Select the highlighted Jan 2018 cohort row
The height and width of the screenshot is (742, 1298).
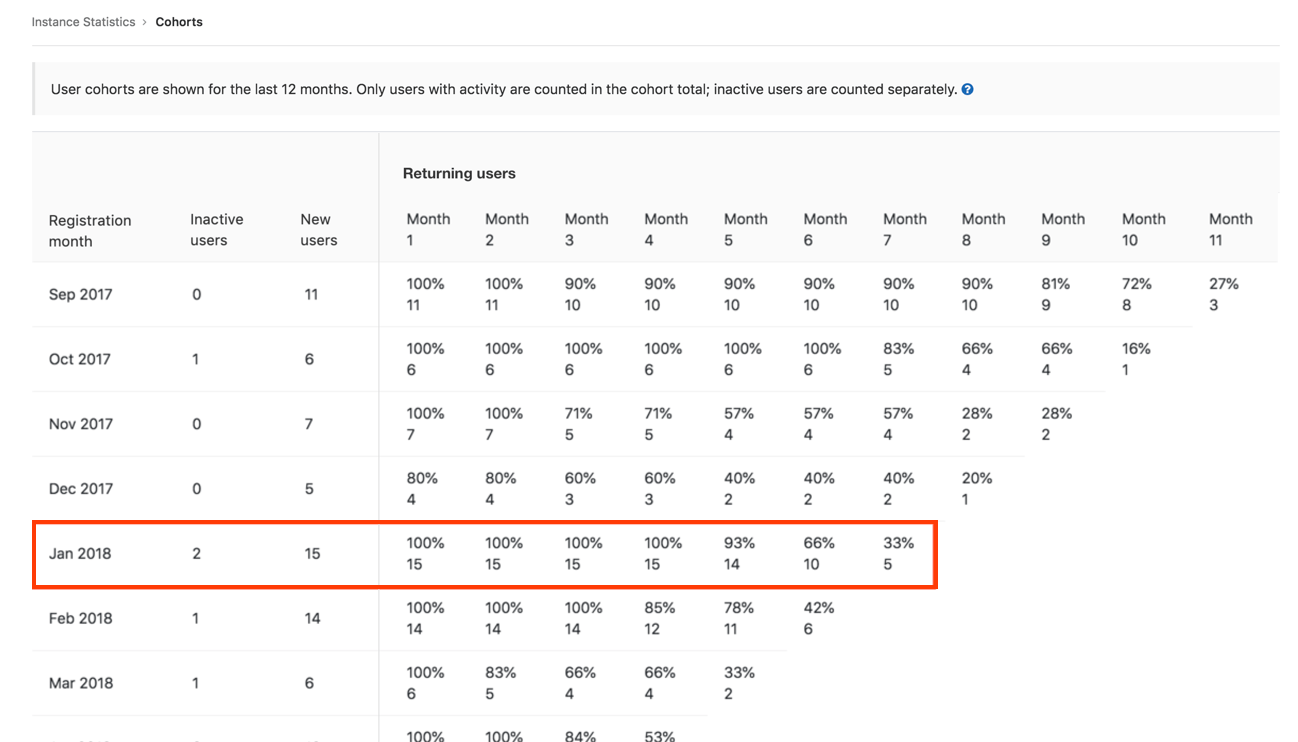coord(300,554)
